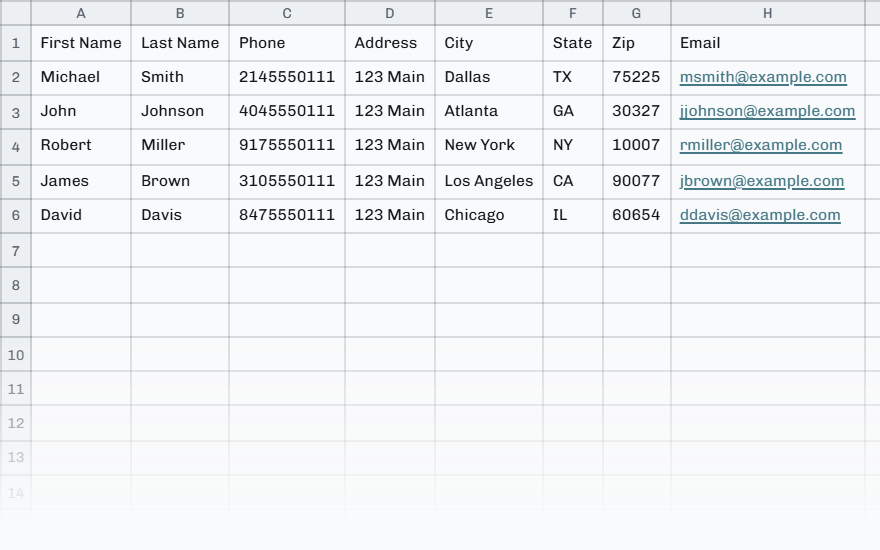
Task: Select phone number 2145550111
Action: [x=287, y=77]
